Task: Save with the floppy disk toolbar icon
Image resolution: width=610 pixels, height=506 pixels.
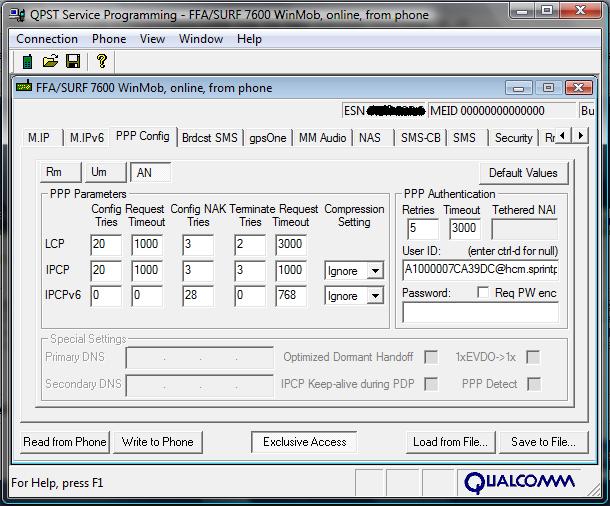Action: click(73, 61)
